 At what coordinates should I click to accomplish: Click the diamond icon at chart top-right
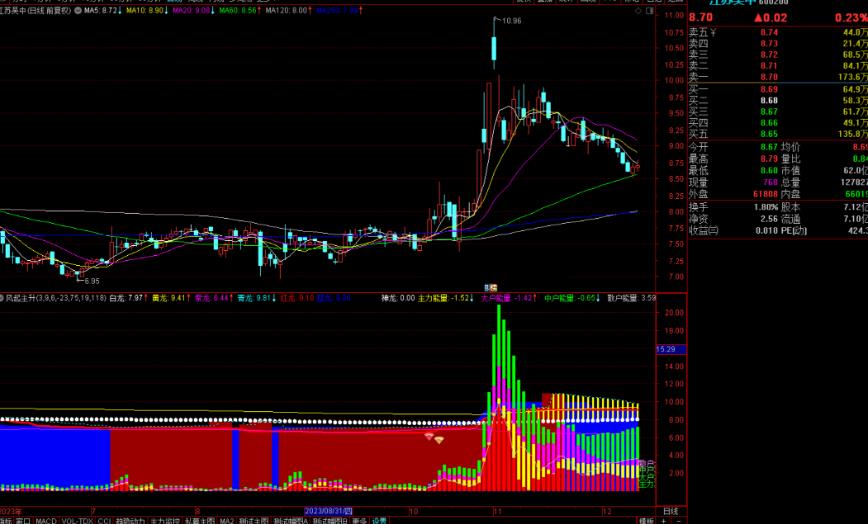pos(638,11)
